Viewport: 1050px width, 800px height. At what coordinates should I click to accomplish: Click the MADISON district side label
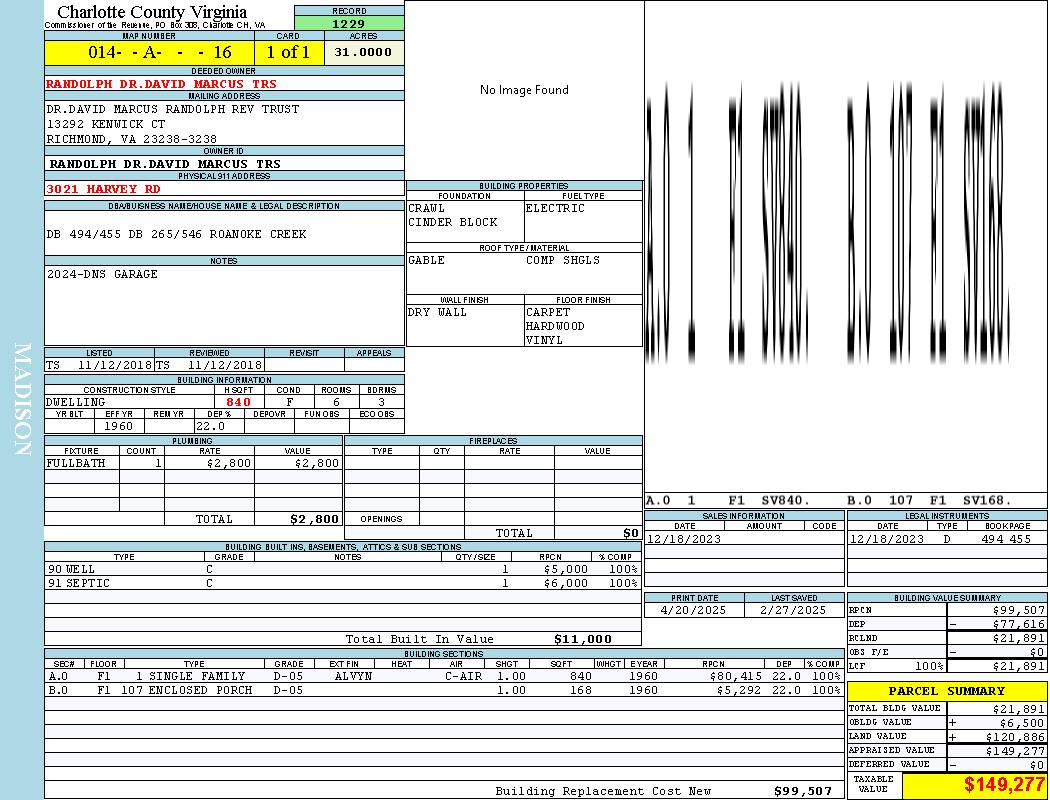click(x=23, y=400)
